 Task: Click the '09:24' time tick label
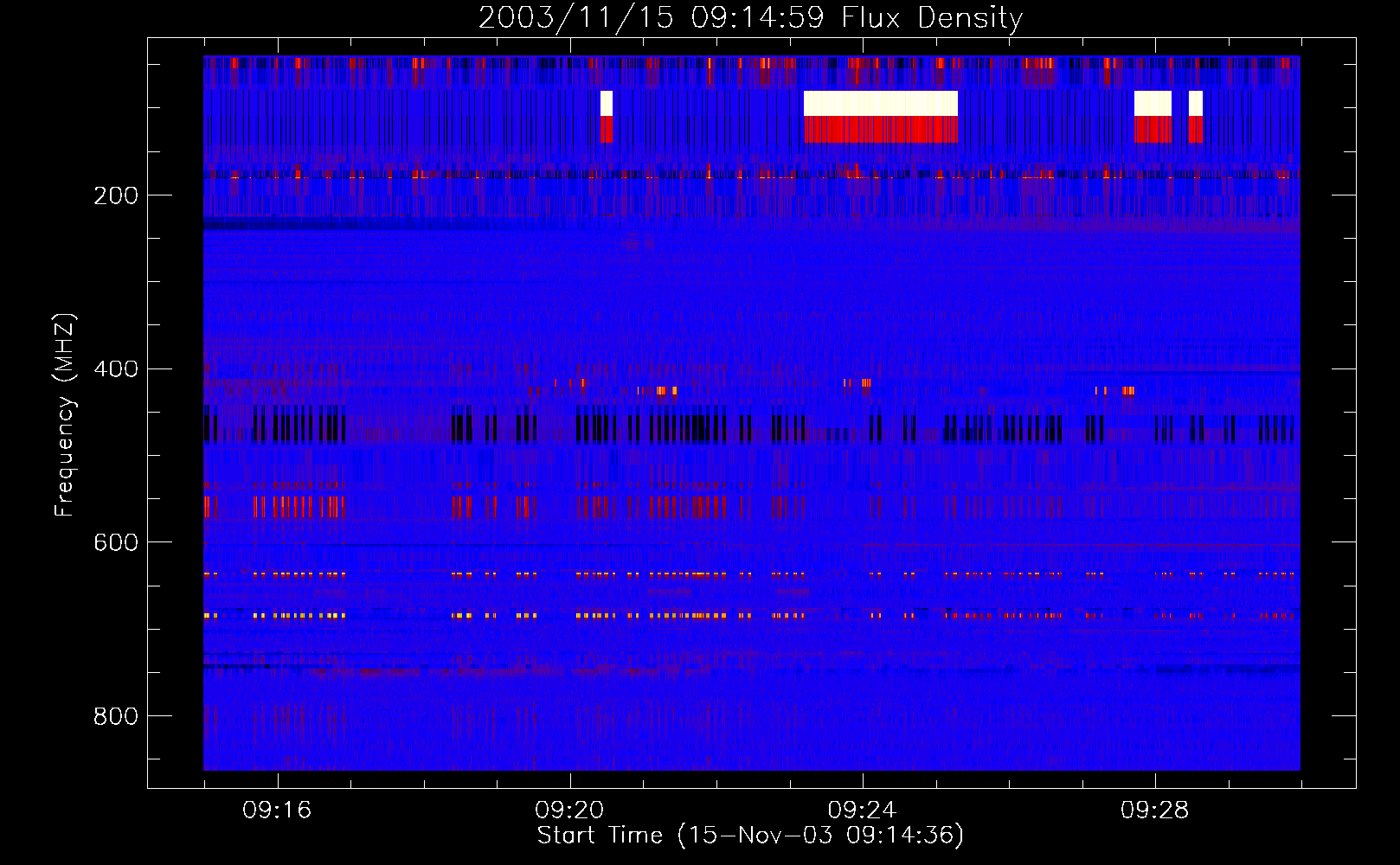tap(863, 811)
